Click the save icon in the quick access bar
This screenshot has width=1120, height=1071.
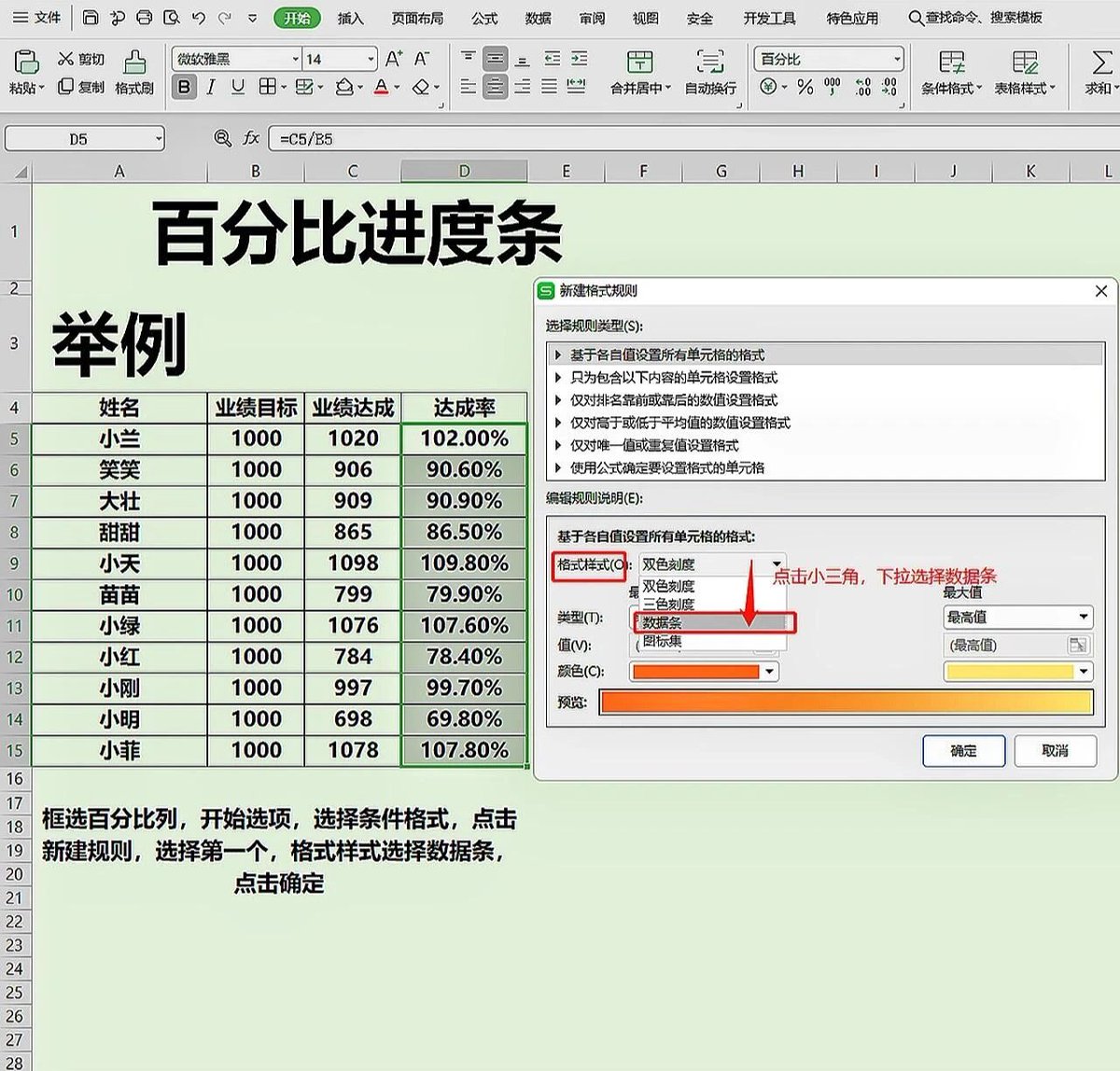coord(90,18)
